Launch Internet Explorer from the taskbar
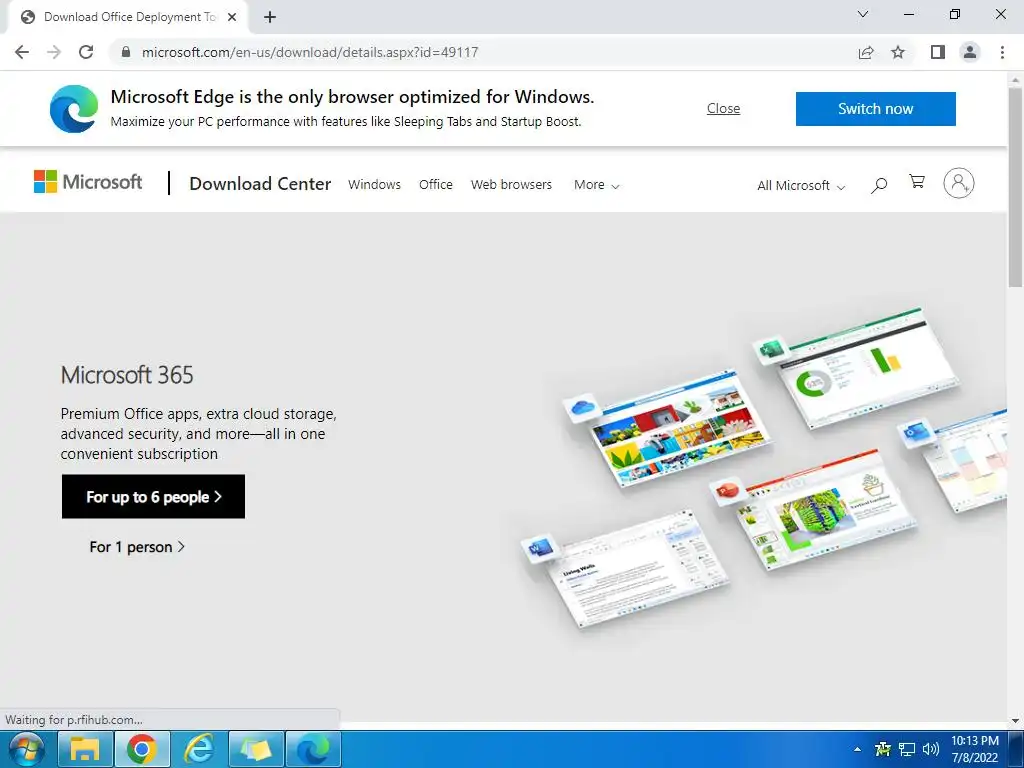The image size is (1024, 768). [199, 749]
